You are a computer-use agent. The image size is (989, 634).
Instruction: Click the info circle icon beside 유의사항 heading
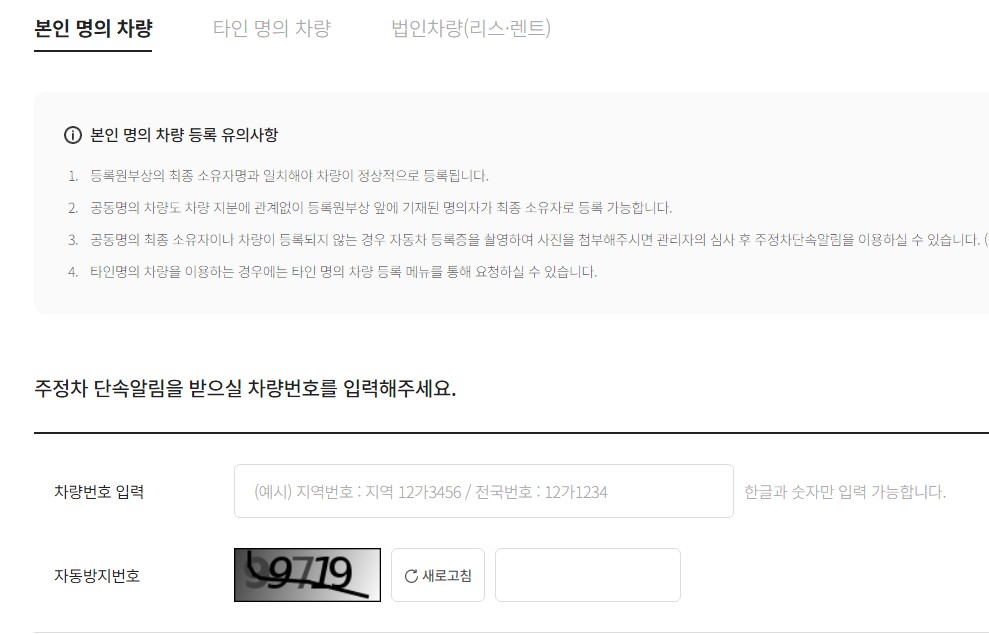(73, 135)
